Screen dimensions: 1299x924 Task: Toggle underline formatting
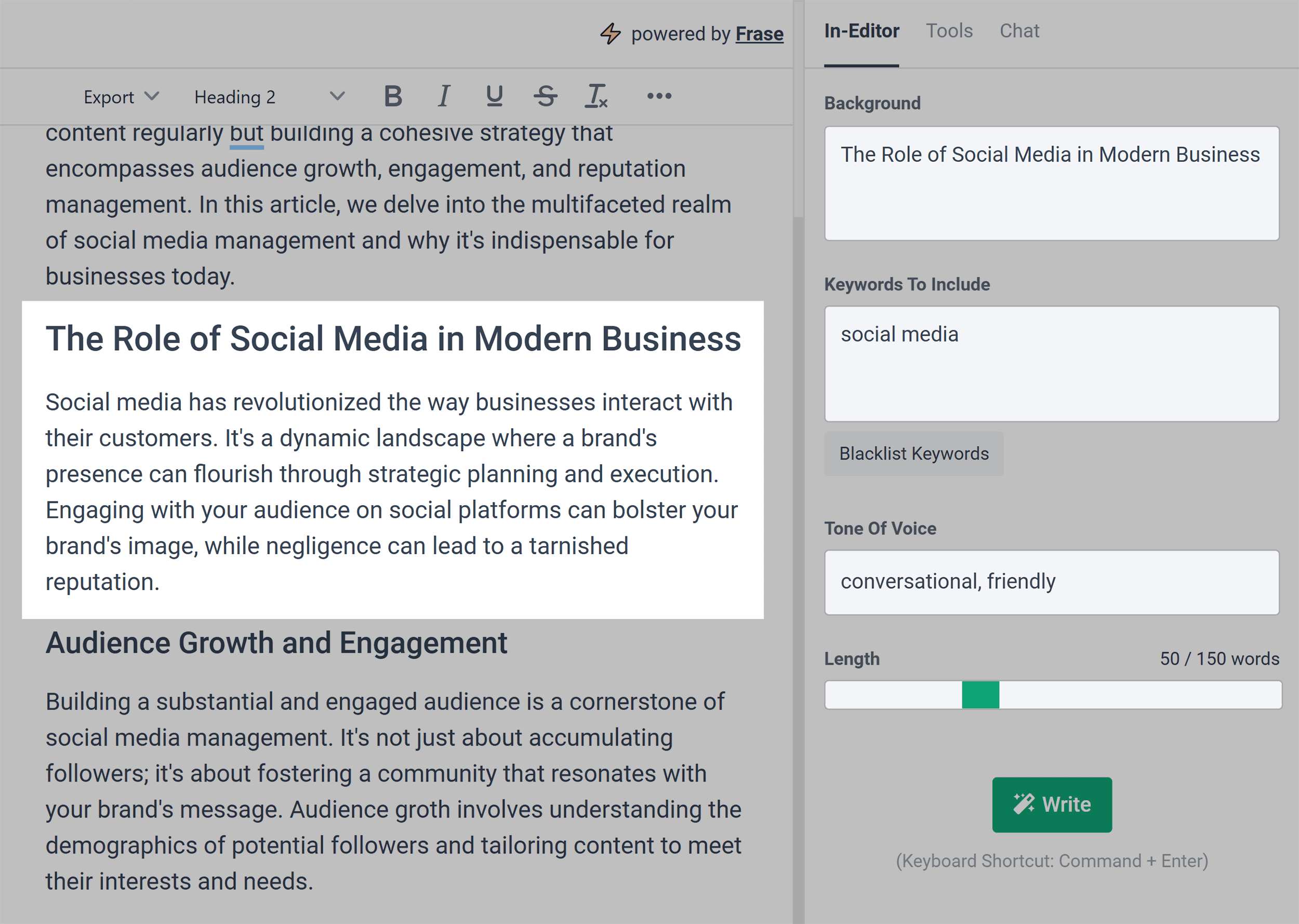(494, 96)
